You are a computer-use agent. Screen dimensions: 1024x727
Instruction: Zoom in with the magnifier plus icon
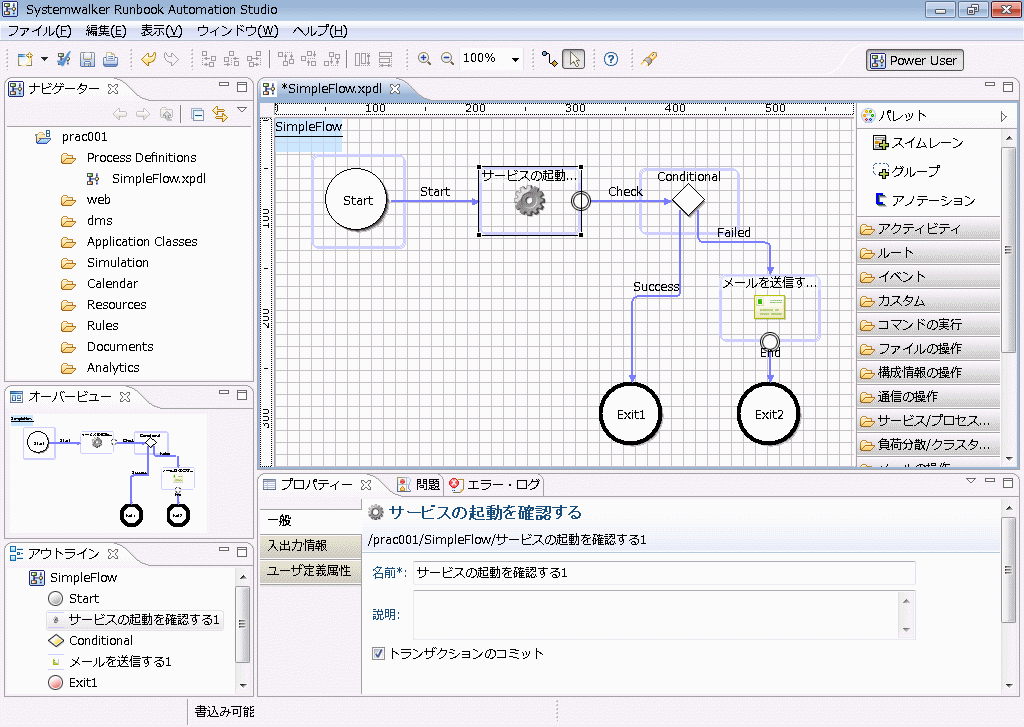(x=424, y=59)
